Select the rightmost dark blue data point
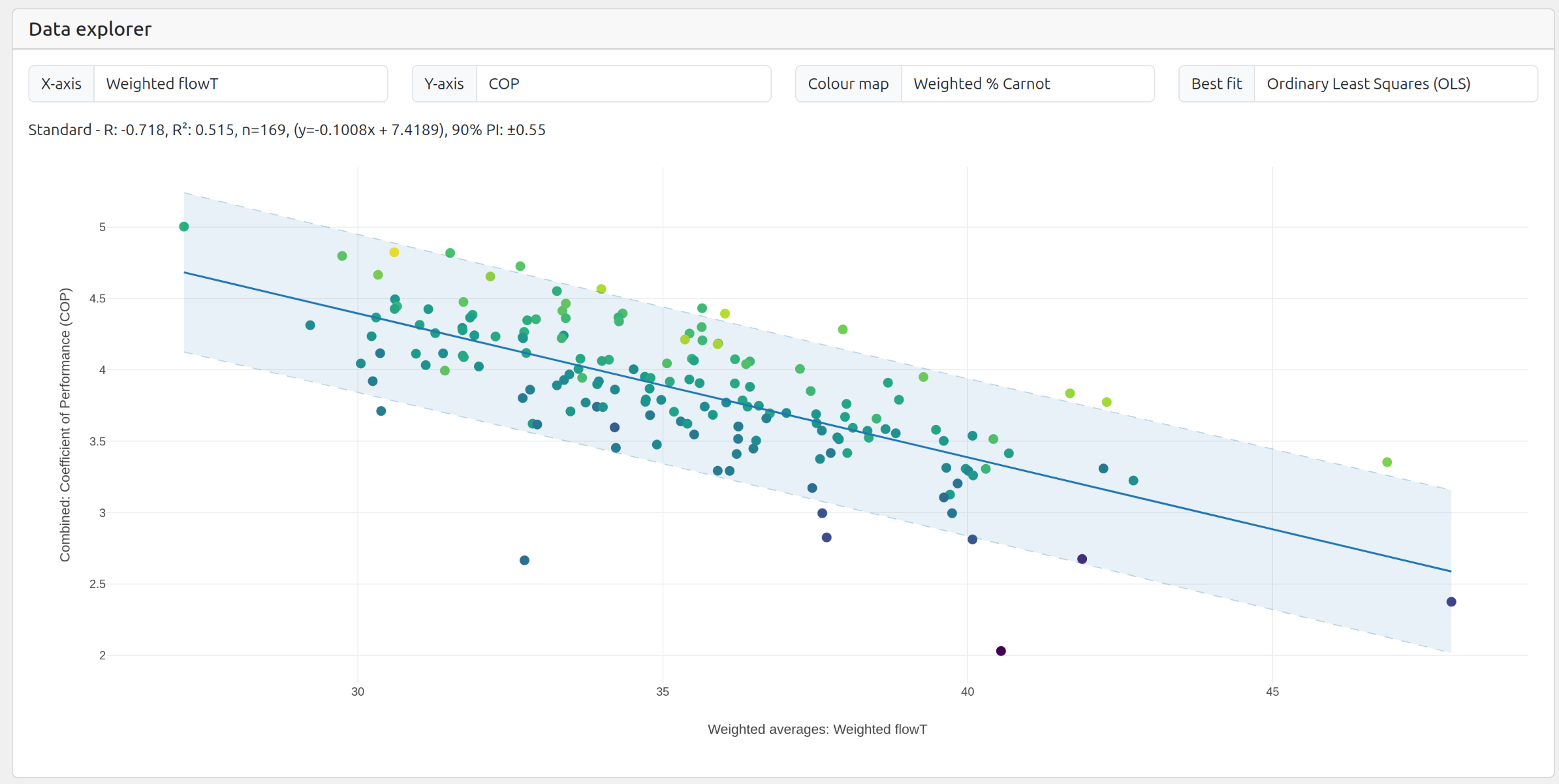This screenshot has height=784, width=1559. pyautogui.click(x=1451, y=602)
